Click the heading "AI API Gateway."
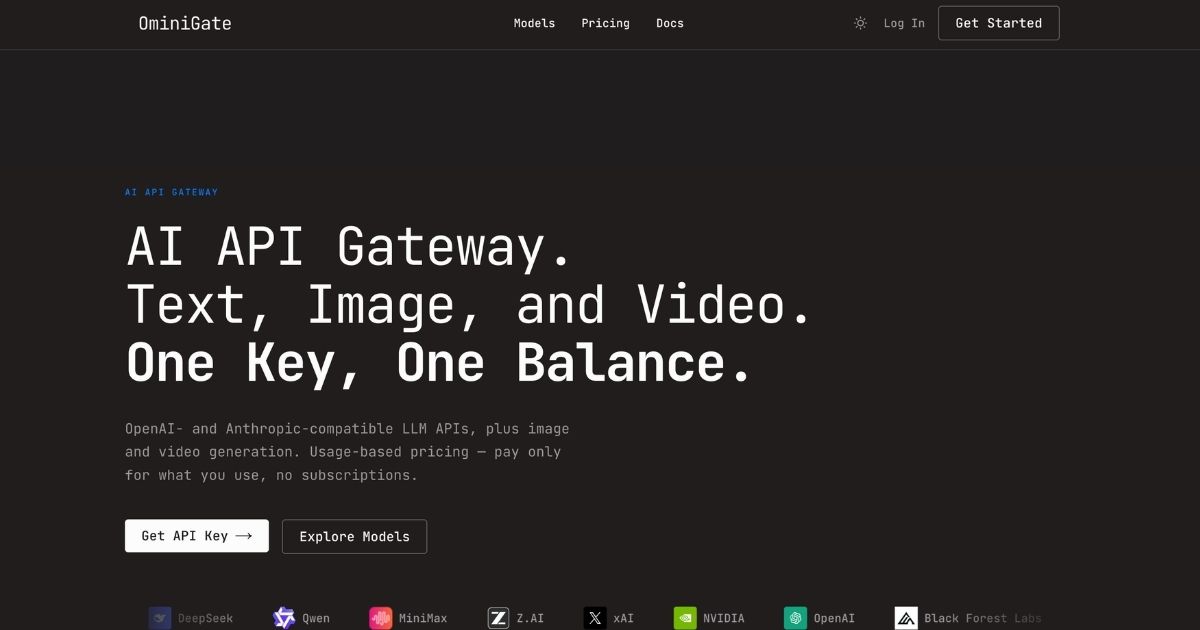Screen dimensions: 1200x630 point(349,246)
